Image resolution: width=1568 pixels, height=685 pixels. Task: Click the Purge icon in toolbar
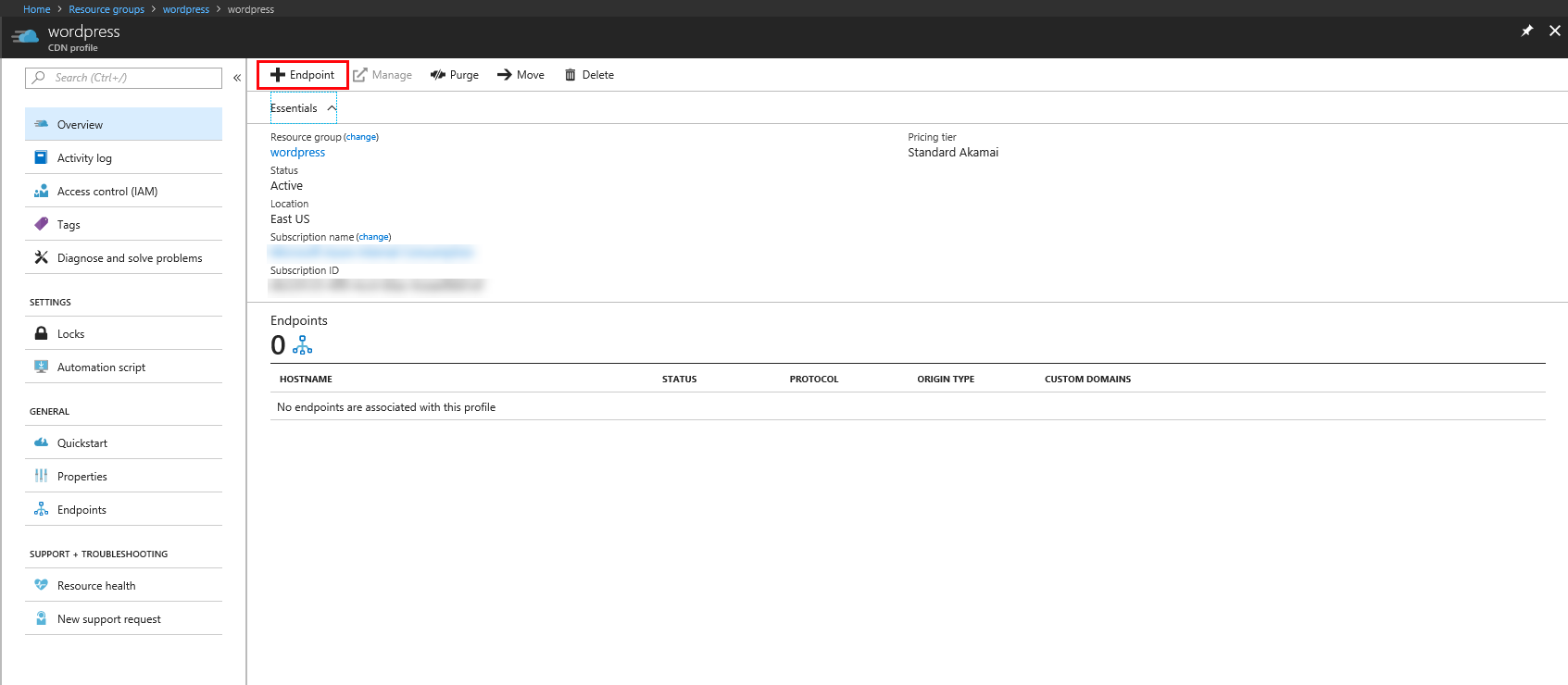tap(438, 75)
